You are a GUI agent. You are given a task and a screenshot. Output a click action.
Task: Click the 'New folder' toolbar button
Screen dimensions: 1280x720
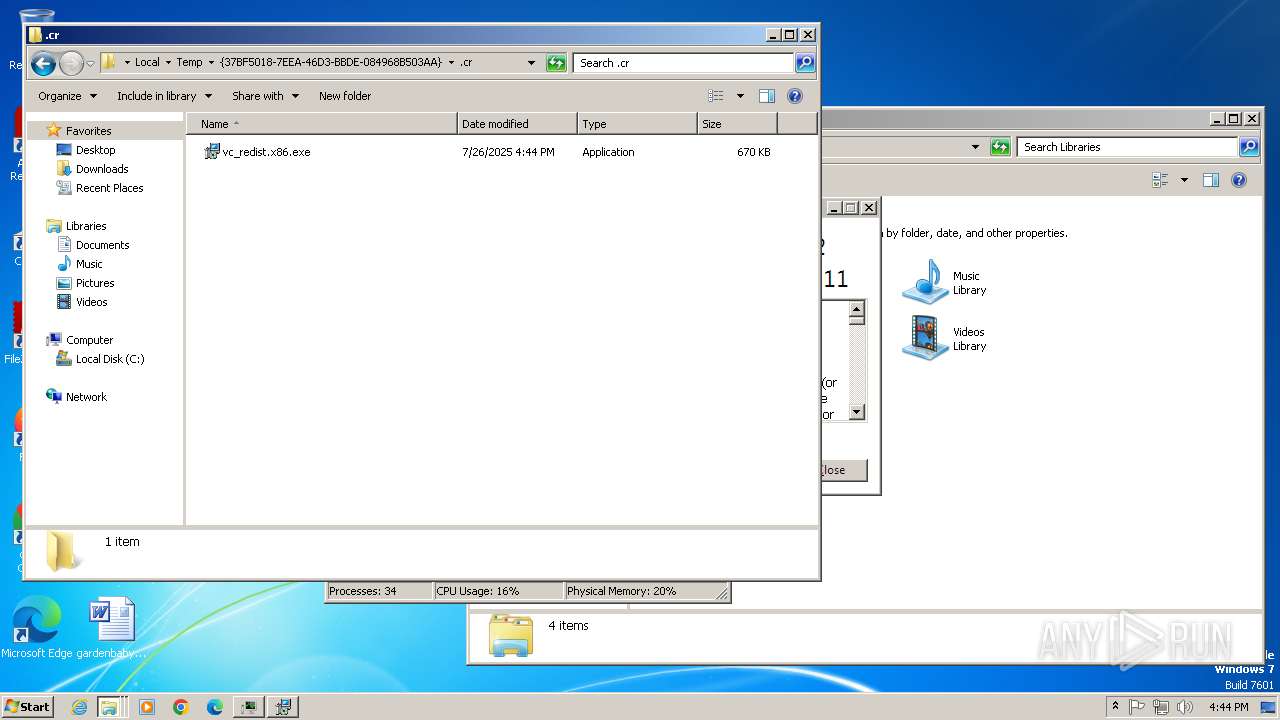coord(345,96)
